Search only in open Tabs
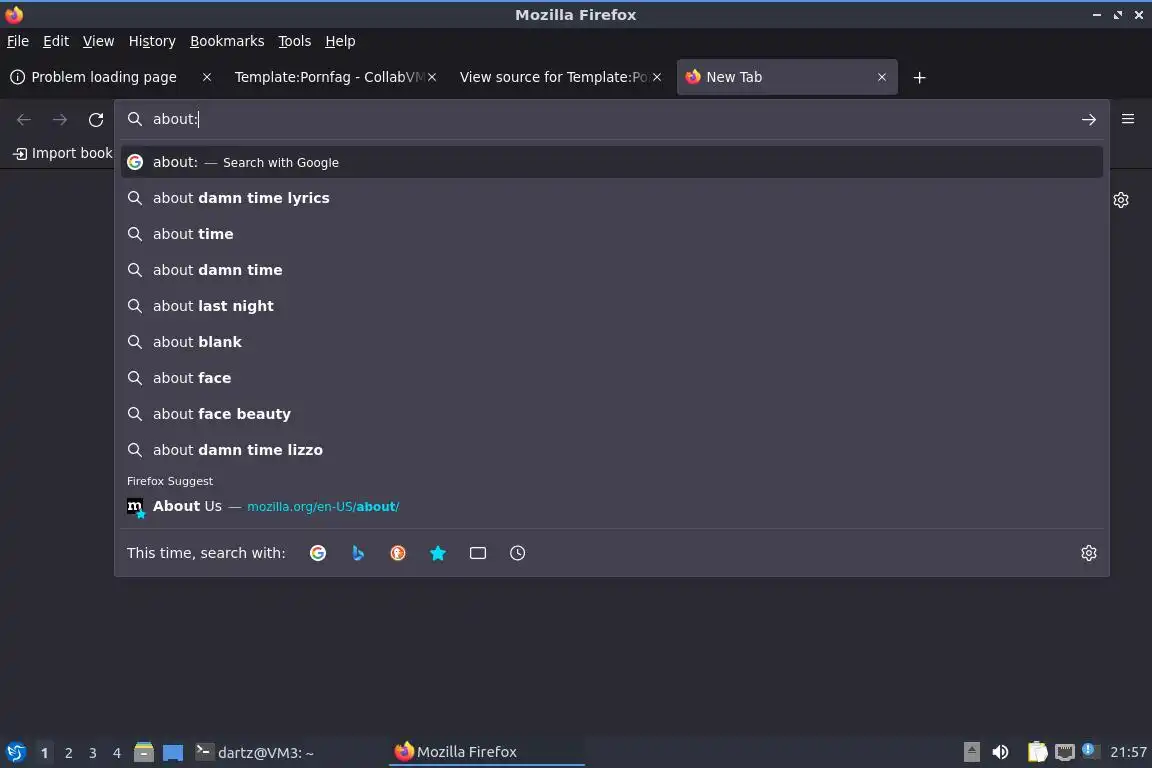1152x768 pixels. click(x=478, y=553)
